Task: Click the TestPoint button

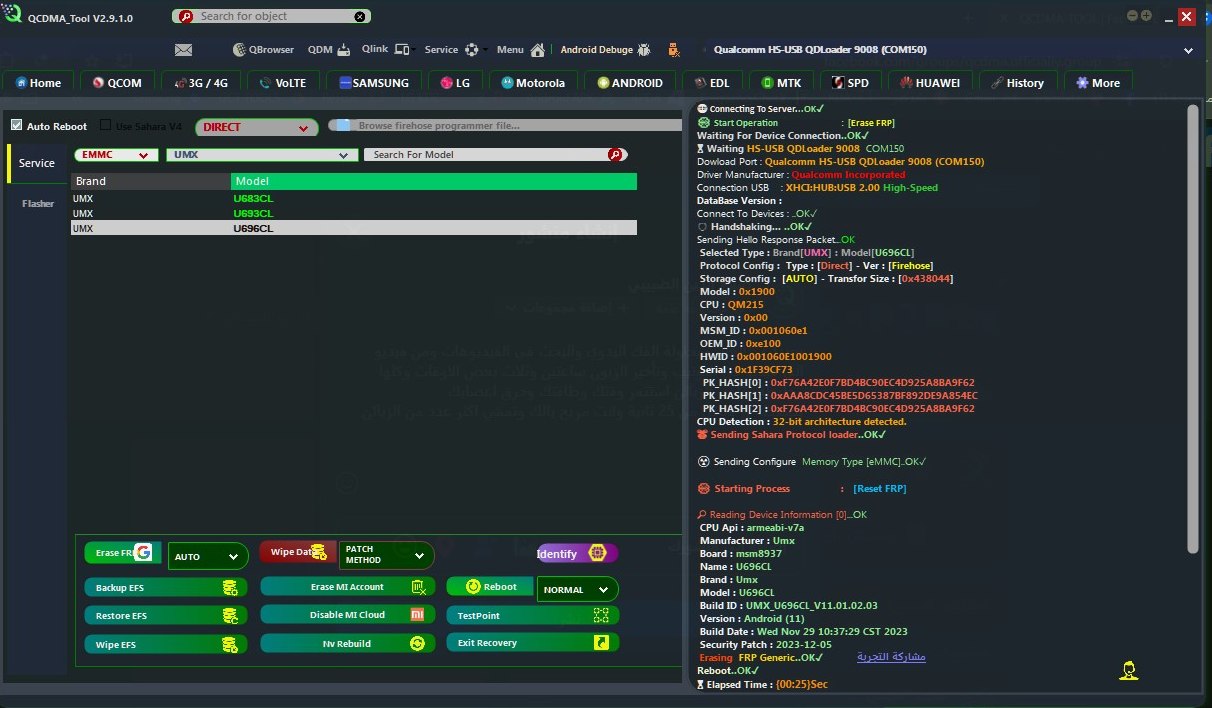Action: click(x=532, y=615)
